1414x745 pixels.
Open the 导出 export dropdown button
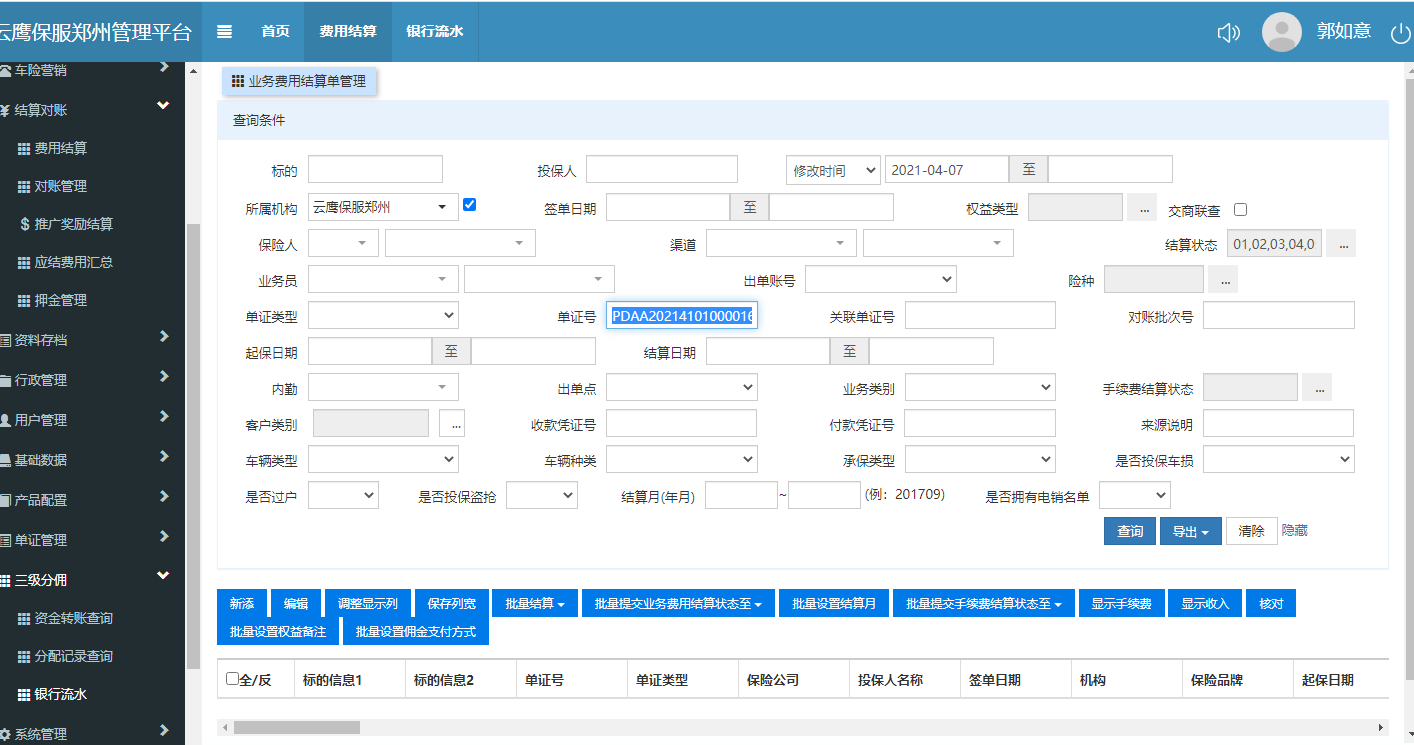tap(1190, 531)
